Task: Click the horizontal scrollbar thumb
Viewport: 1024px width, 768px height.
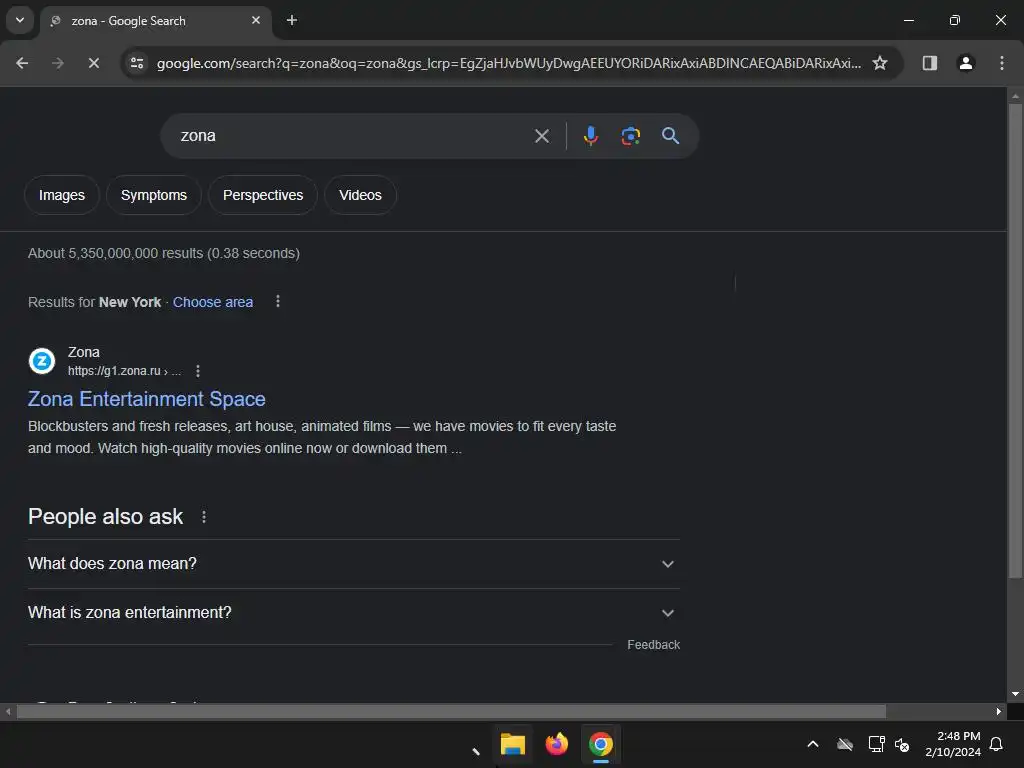Action: 451,711
